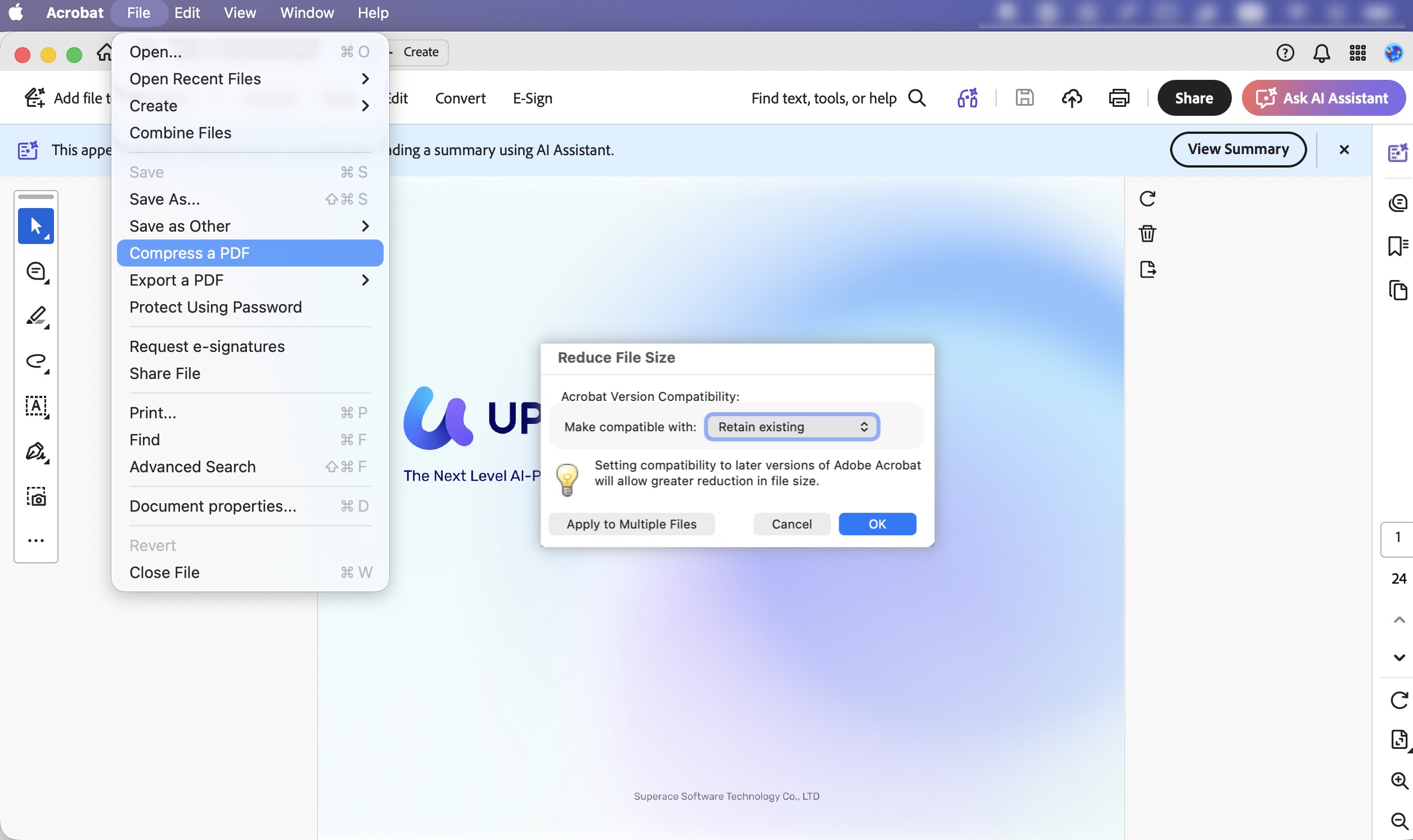The width and height of the screenshot is (1413, 840).
Task: Zoom in using the magnifier plus icon
Action: (x=1399, y=780)
